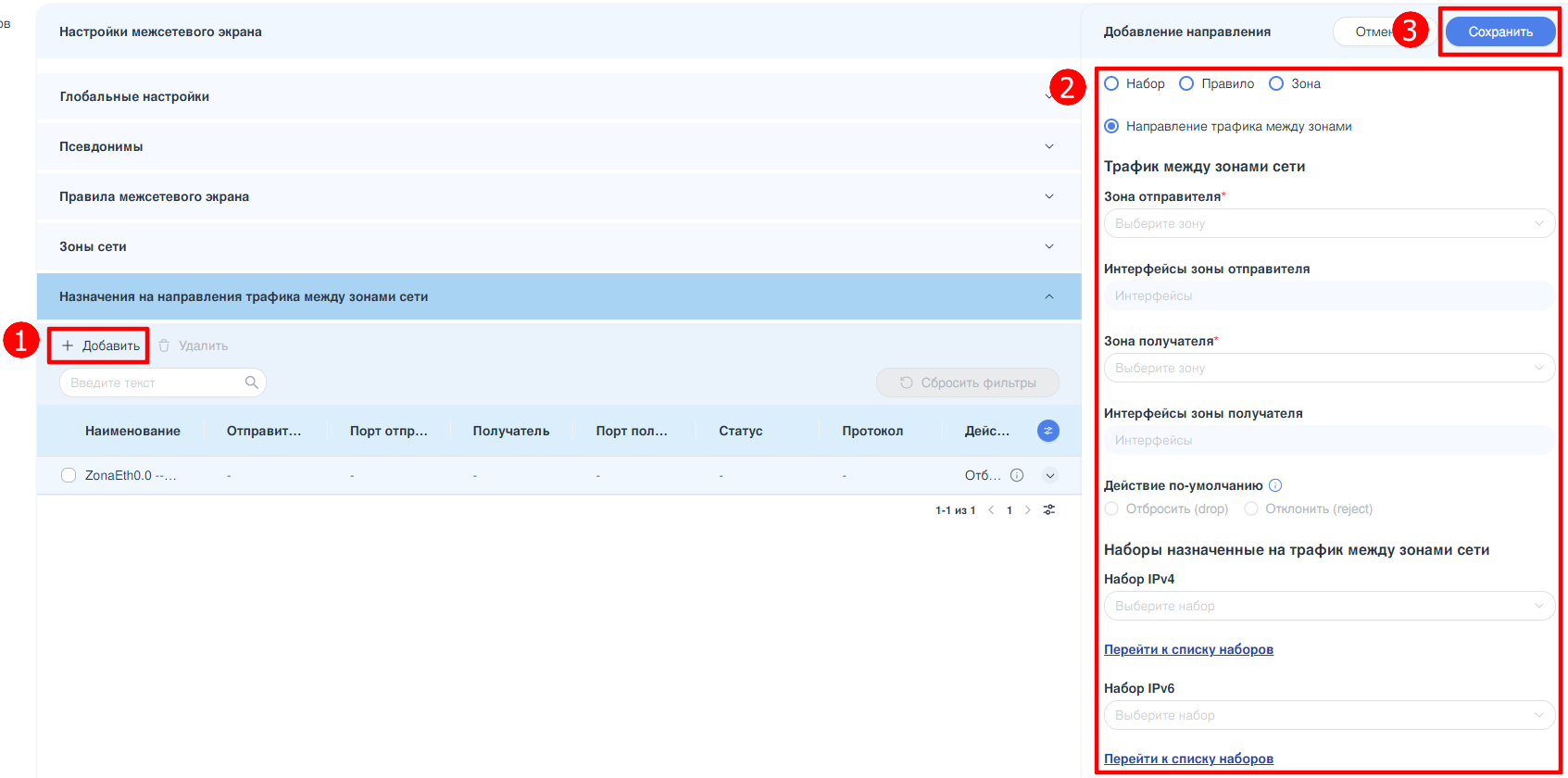Open Перейти к списку наборов link under IPv4
This screenshot has height=778, width=1568.
click(x=1188, y=649)
